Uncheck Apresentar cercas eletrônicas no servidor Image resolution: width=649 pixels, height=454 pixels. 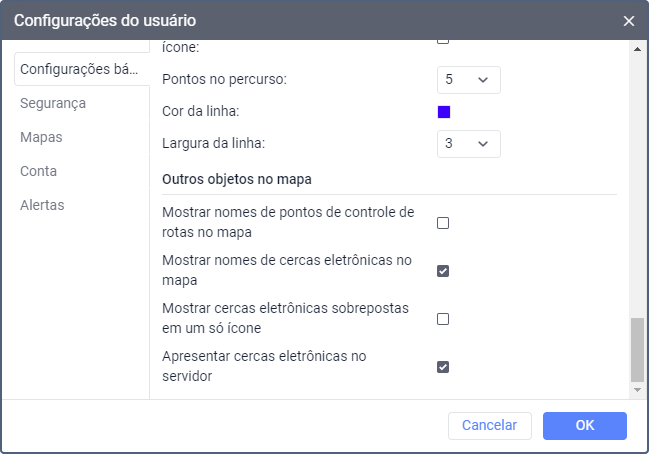443,367
